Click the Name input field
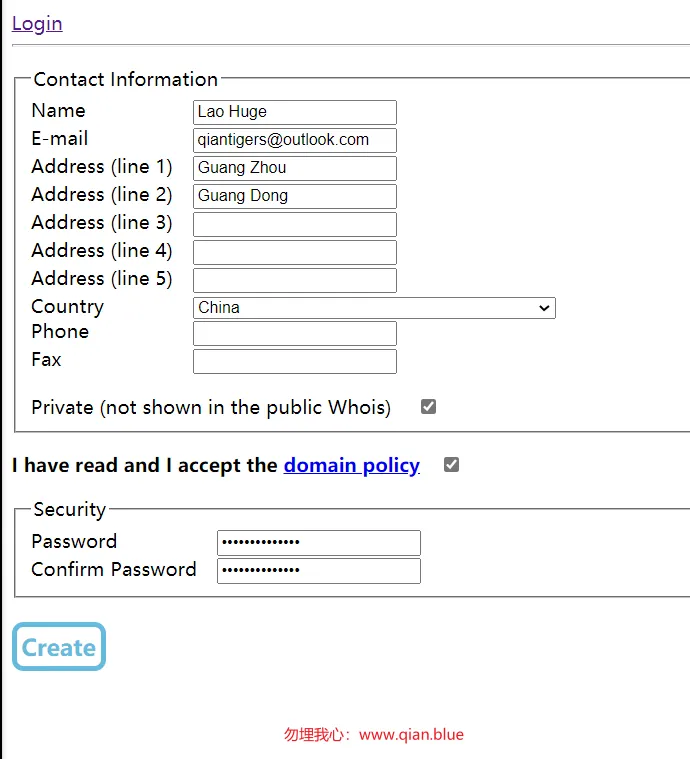This screenshot has width=690, height=759. (x=295, y=112)
